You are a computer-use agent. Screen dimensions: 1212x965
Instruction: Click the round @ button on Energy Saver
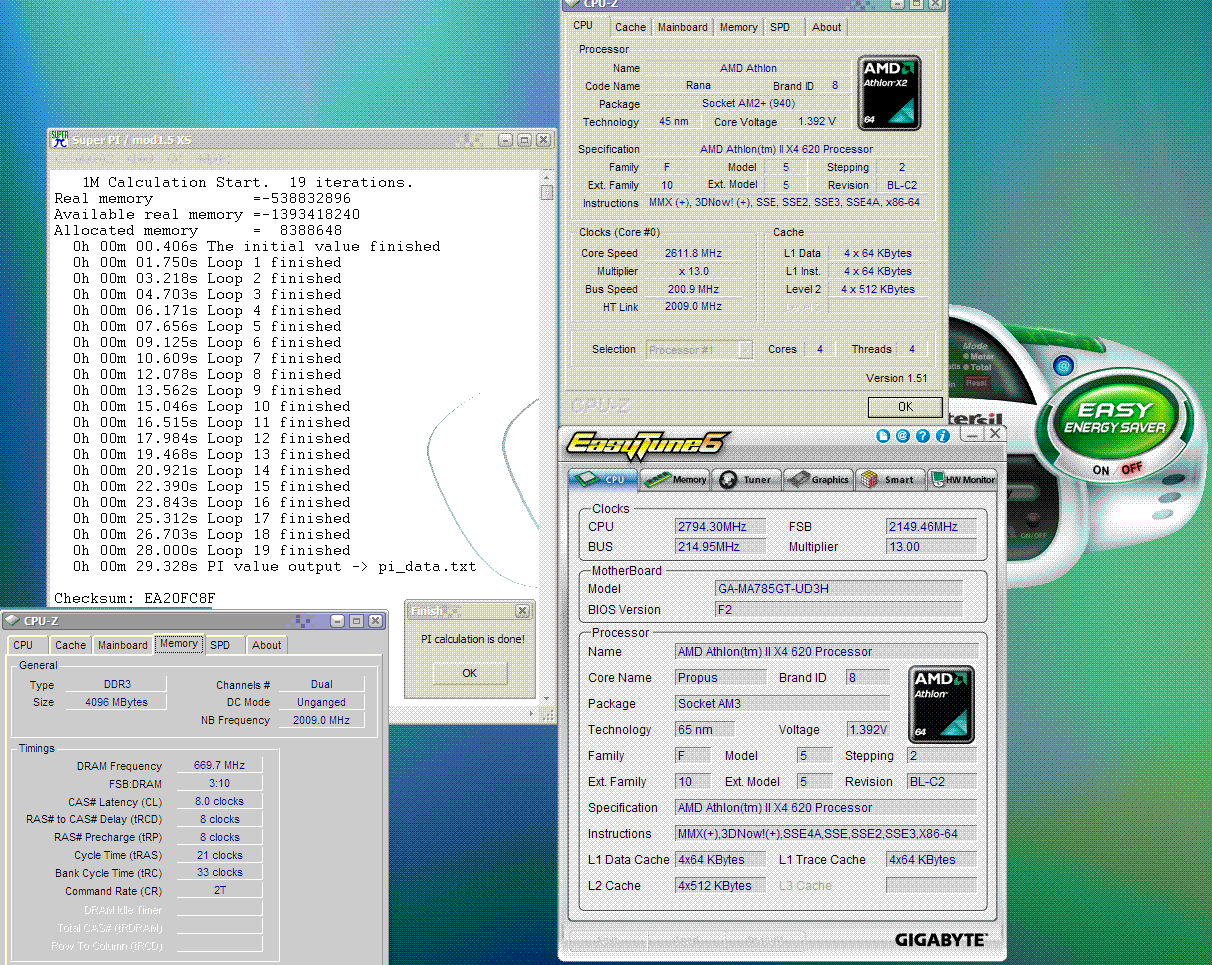[1063, 366]
